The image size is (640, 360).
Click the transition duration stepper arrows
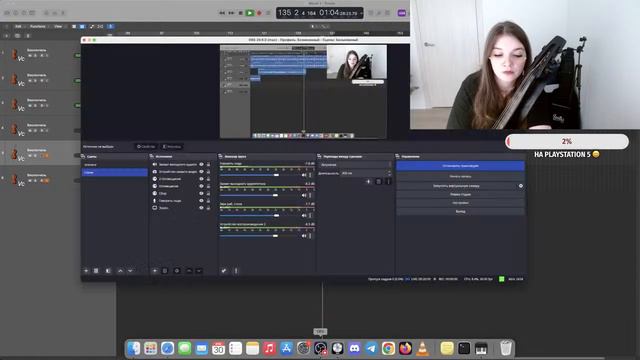[389, 173]
